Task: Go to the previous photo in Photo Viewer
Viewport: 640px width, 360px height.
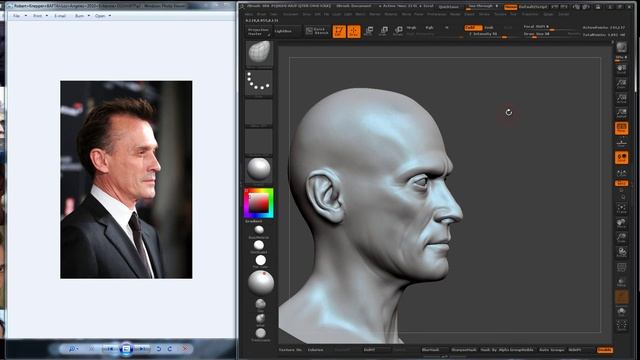Action: pos(110,349)
